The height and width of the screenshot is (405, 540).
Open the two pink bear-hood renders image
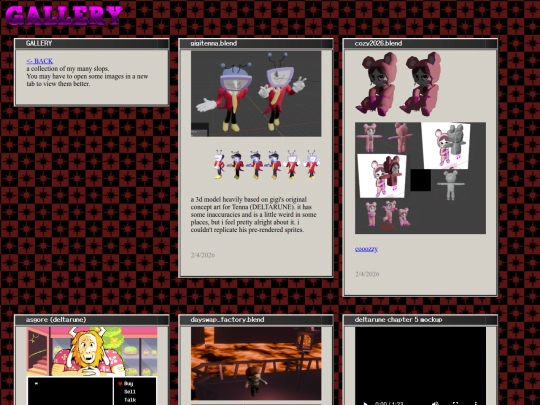pos(398,84)
